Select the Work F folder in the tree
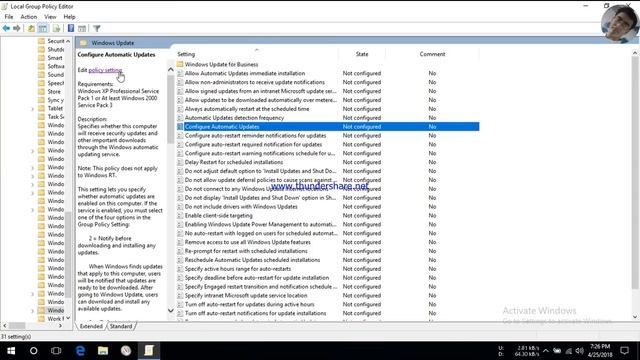Screen dimensions: 640x360 56,318
